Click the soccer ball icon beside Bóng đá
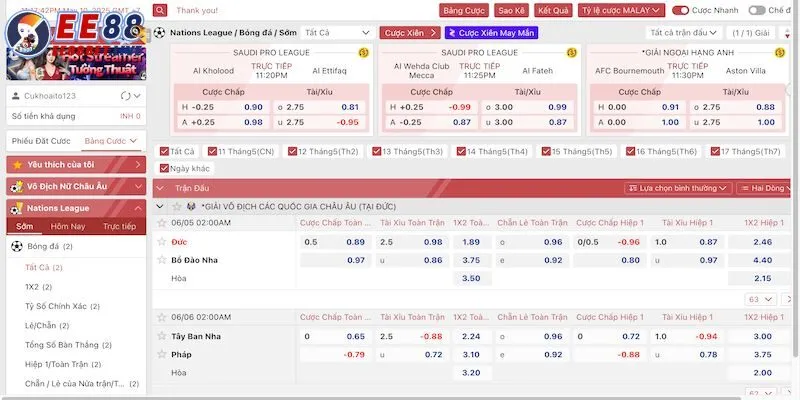800x400 pixels. click(x=17, y=245)
